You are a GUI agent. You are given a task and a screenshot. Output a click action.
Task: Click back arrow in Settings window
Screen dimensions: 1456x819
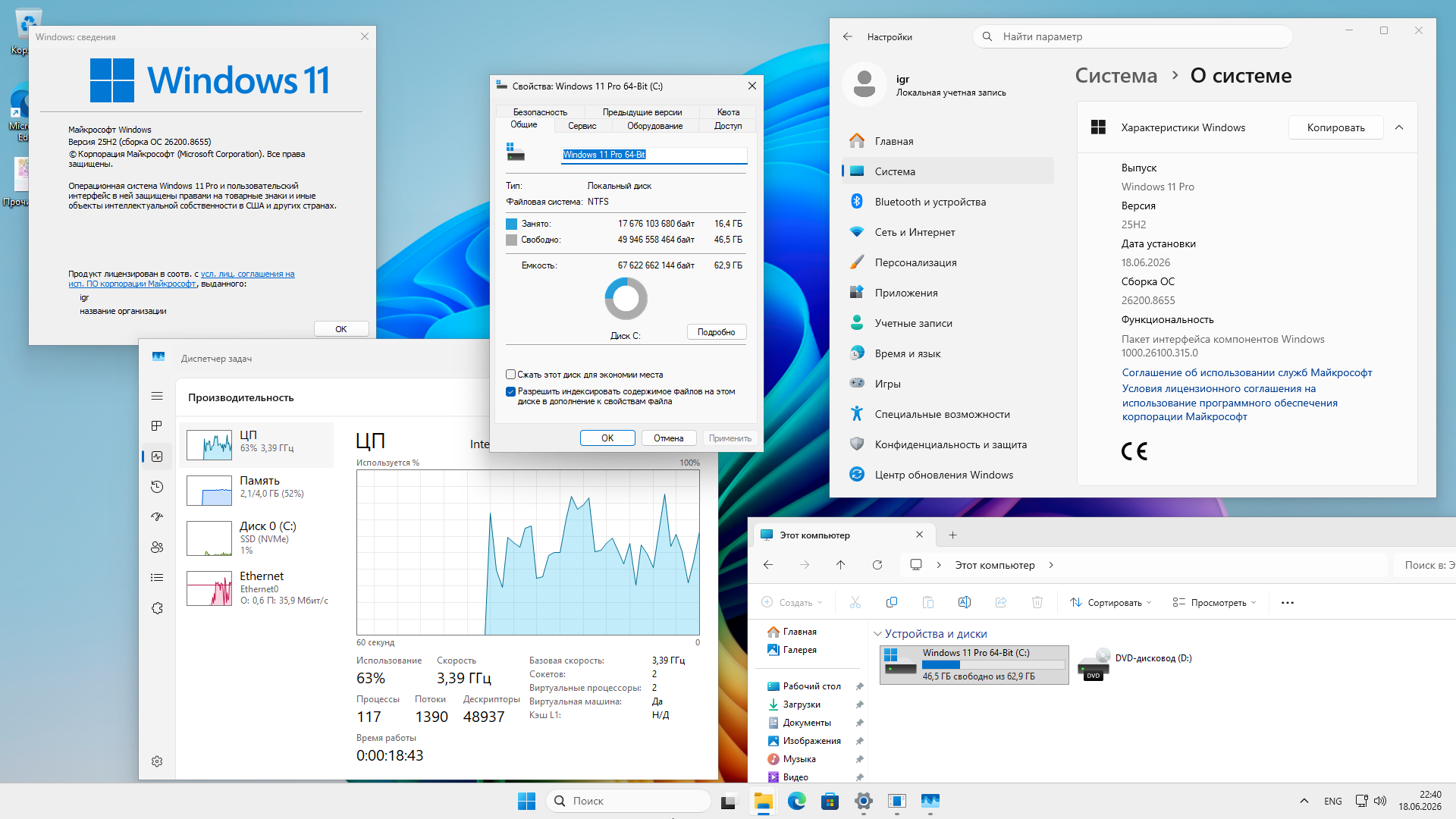848,36
